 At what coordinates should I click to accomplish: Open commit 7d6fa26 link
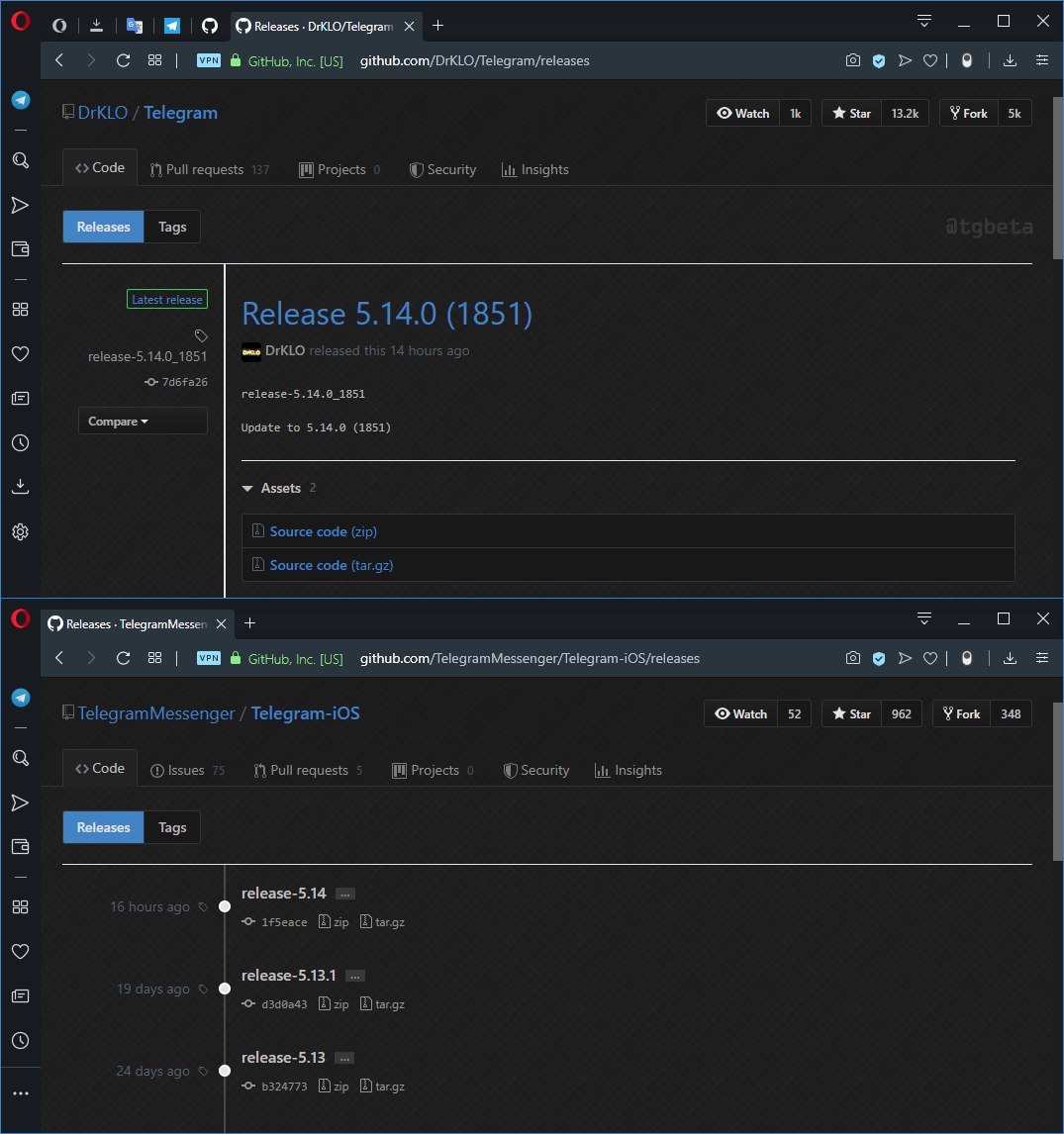tap(184, 383)
